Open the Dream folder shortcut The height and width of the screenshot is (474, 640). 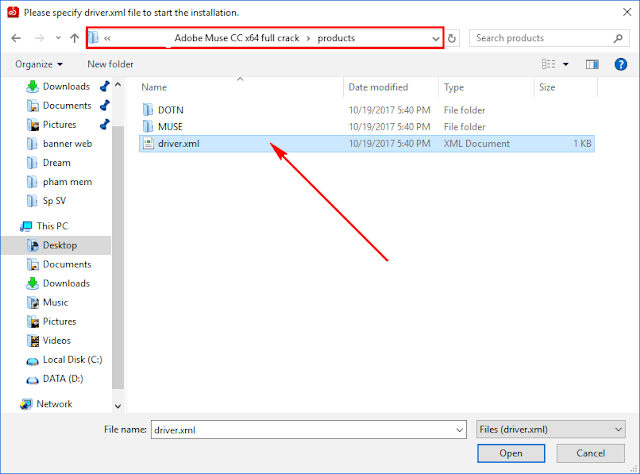[57, 162]
